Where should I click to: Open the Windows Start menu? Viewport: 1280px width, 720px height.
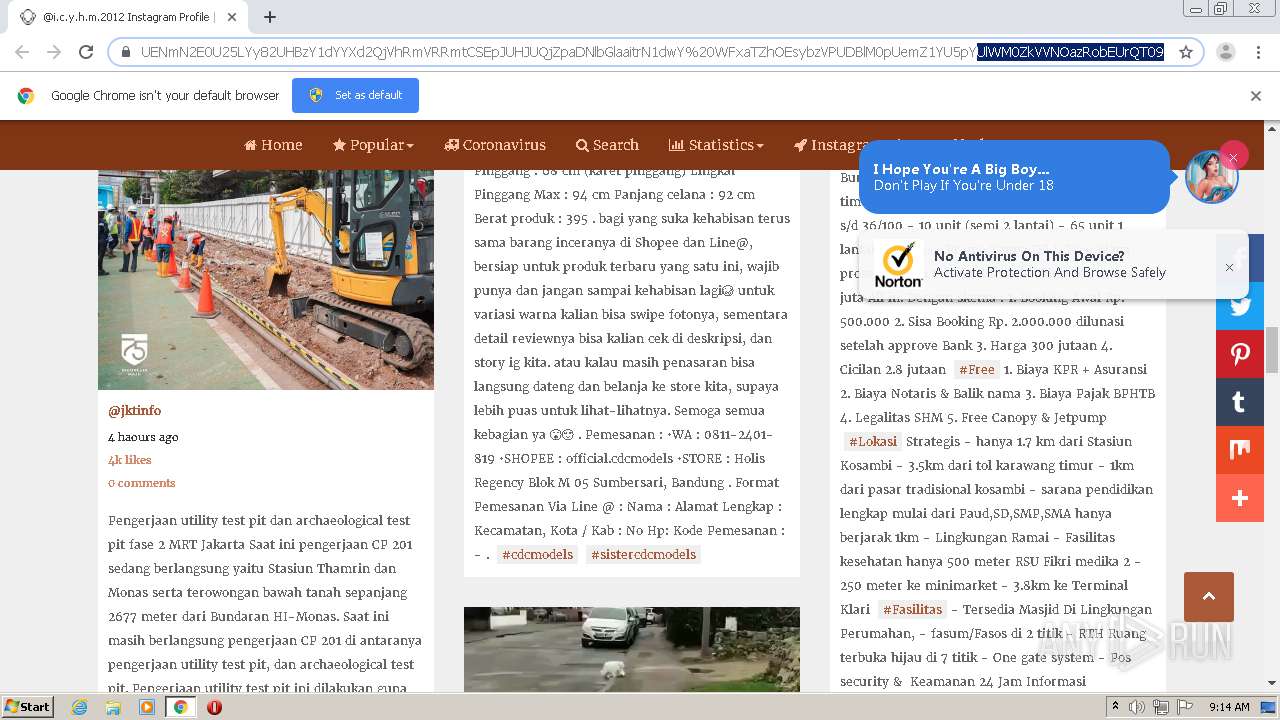(x=28, y=706)
